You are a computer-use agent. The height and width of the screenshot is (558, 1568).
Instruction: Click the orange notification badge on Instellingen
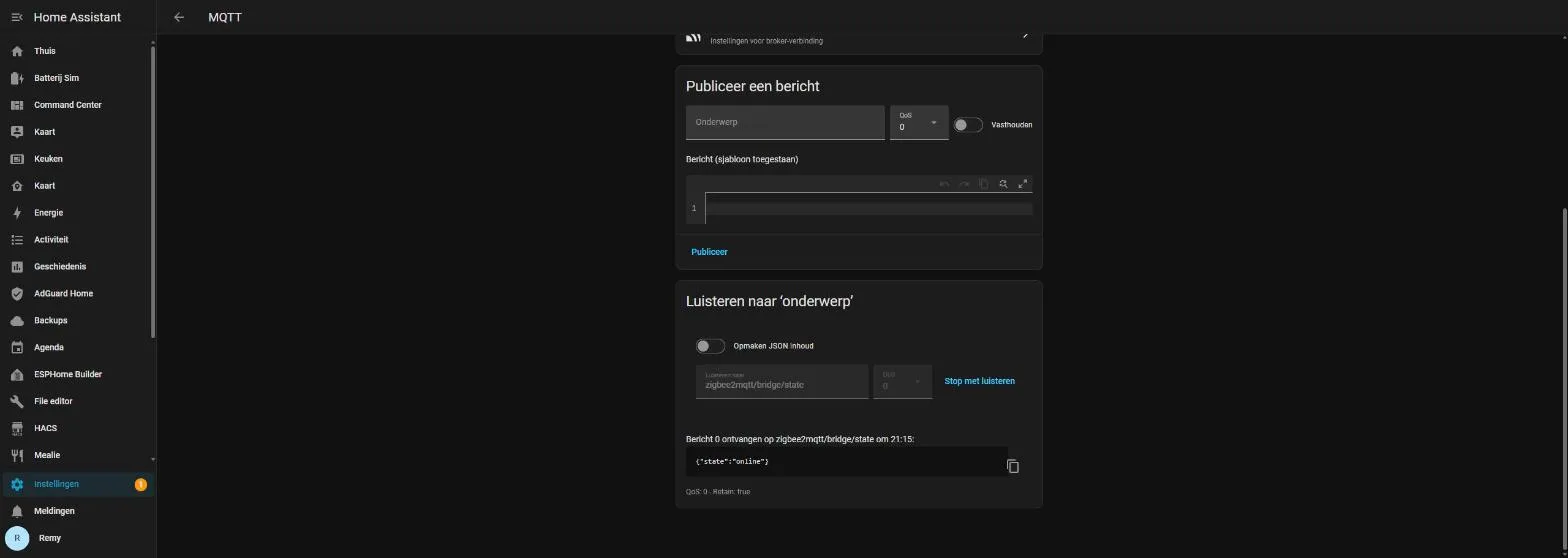pos(141,485)
